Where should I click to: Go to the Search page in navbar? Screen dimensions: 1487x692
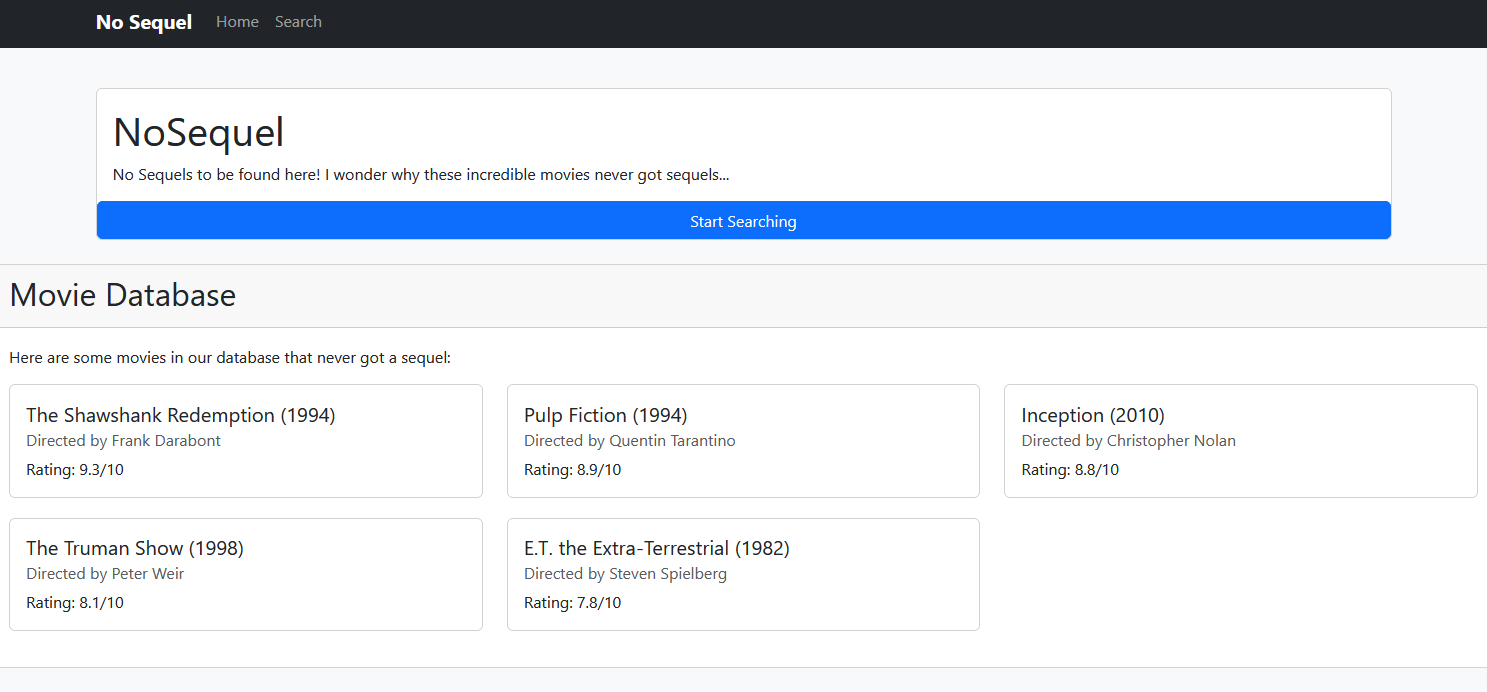pyautogui.click(x=298, y=22)
